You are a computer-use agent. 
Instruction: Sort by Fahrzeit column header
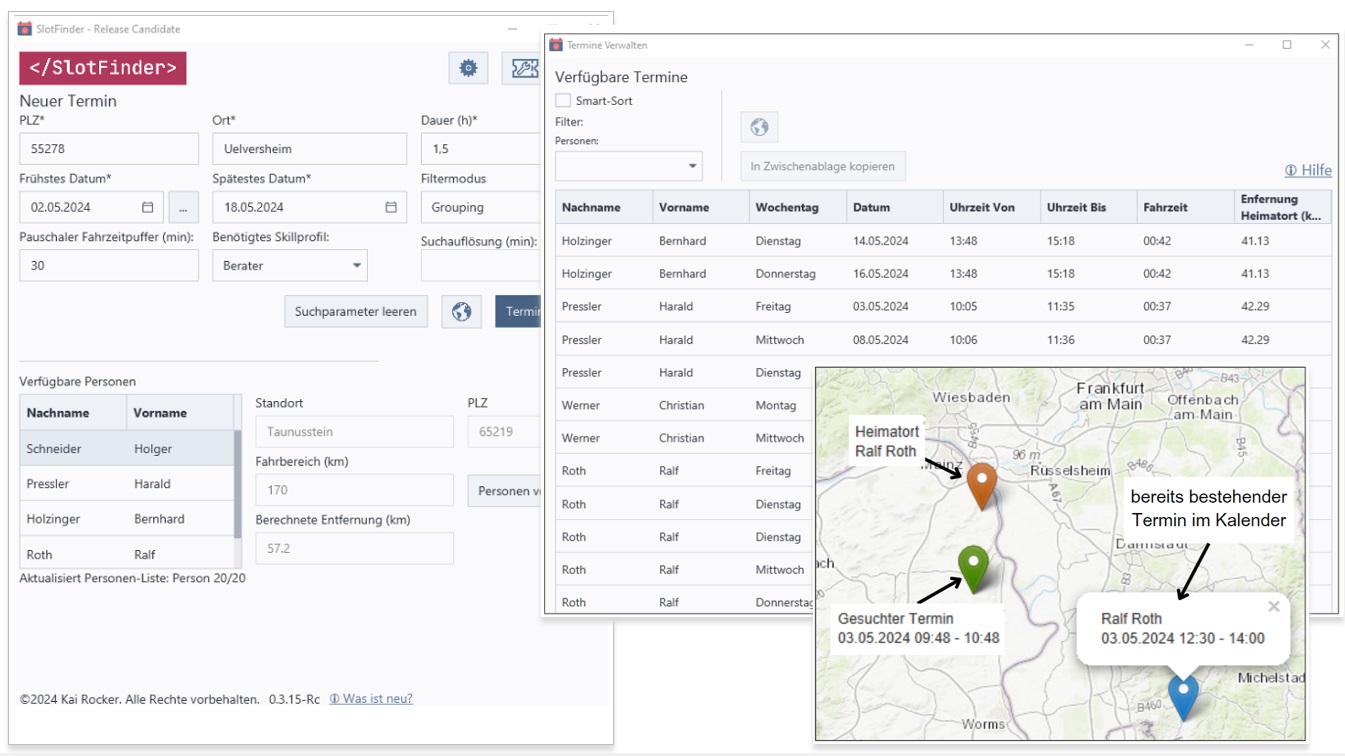point(1185,207)
